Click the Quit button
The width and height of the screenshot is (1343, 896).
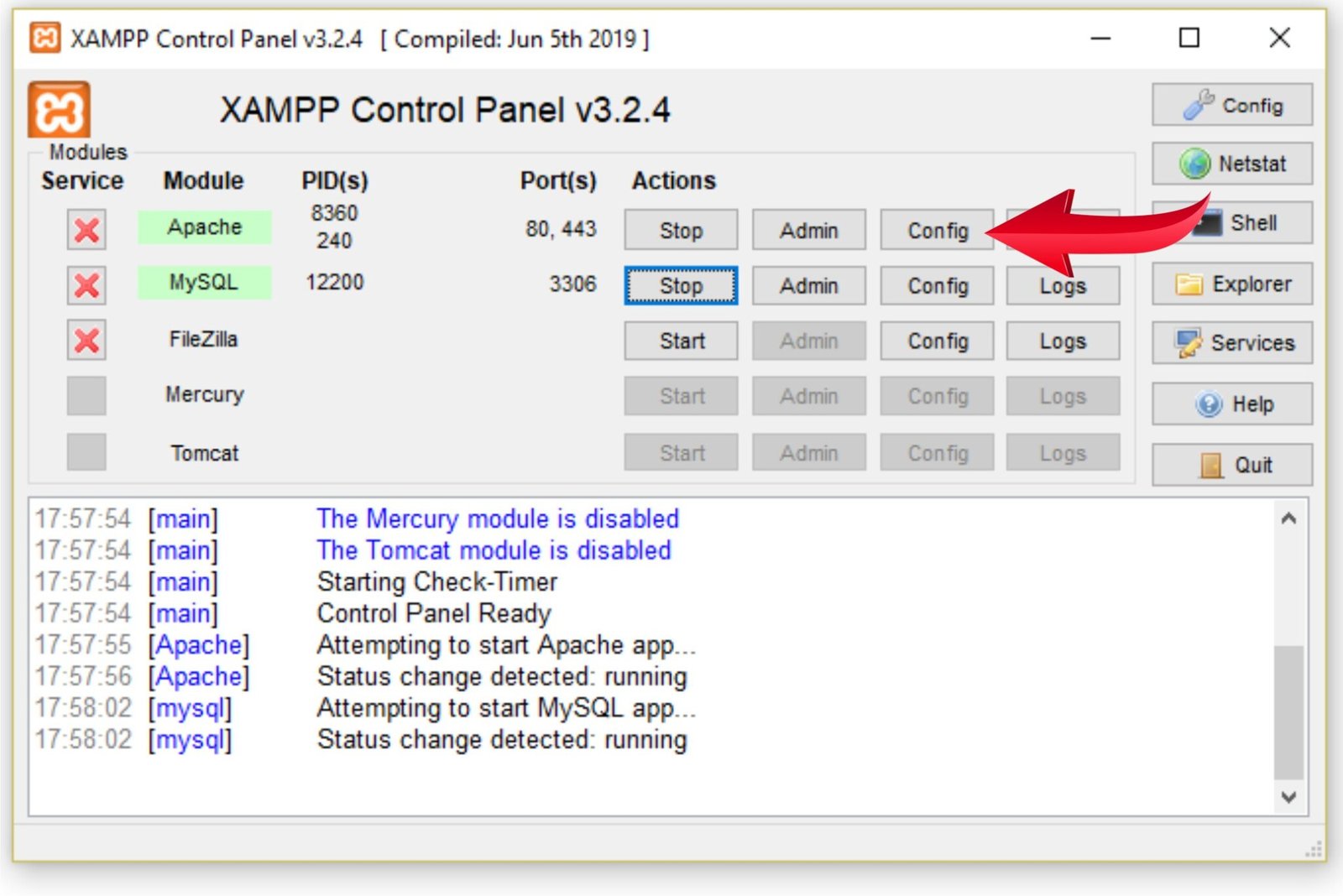[1231, 465]
